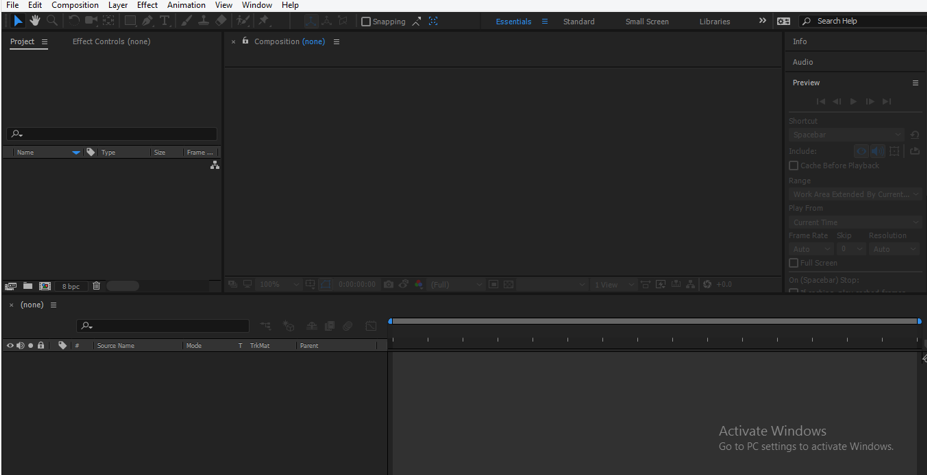Screen dimensions: 927x475
Task: Select the Pen tool
Action: [x=147, y=21]
